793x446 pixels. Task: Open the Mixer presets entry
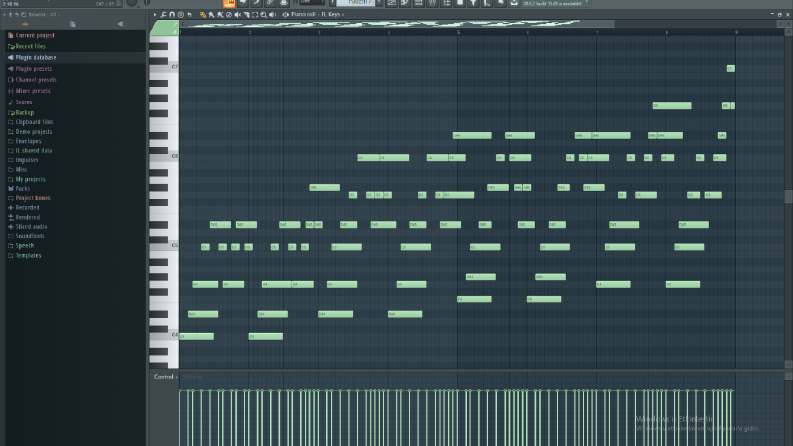coord(33,91)
